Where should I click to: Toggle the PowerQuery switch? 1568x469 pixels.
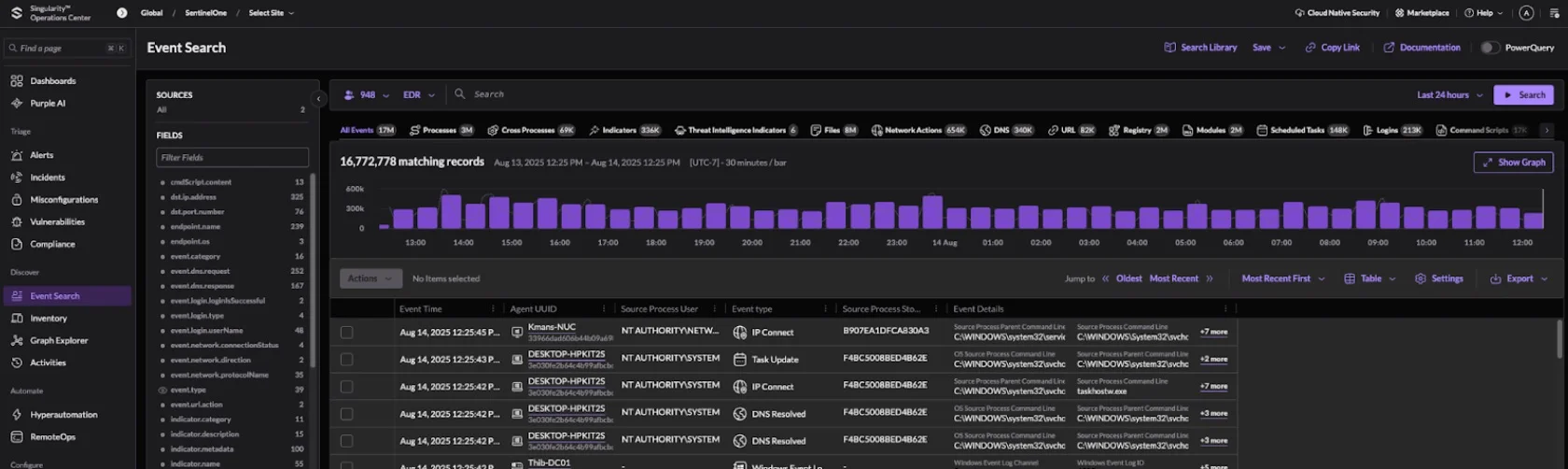pos(1490,48)
